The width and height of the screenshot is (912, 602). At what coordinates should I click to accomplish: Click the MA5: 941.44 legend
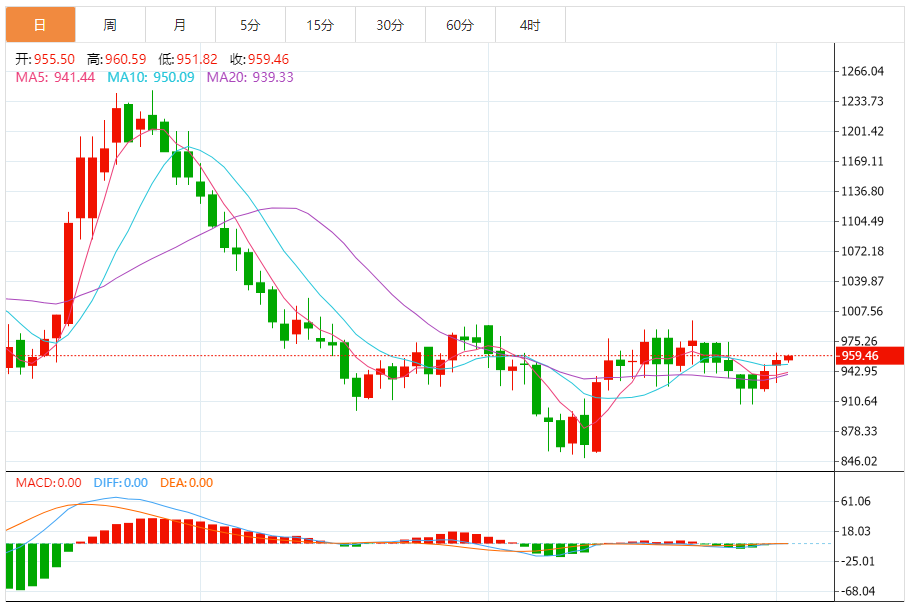pyautogui.click(x=55, y=77)
